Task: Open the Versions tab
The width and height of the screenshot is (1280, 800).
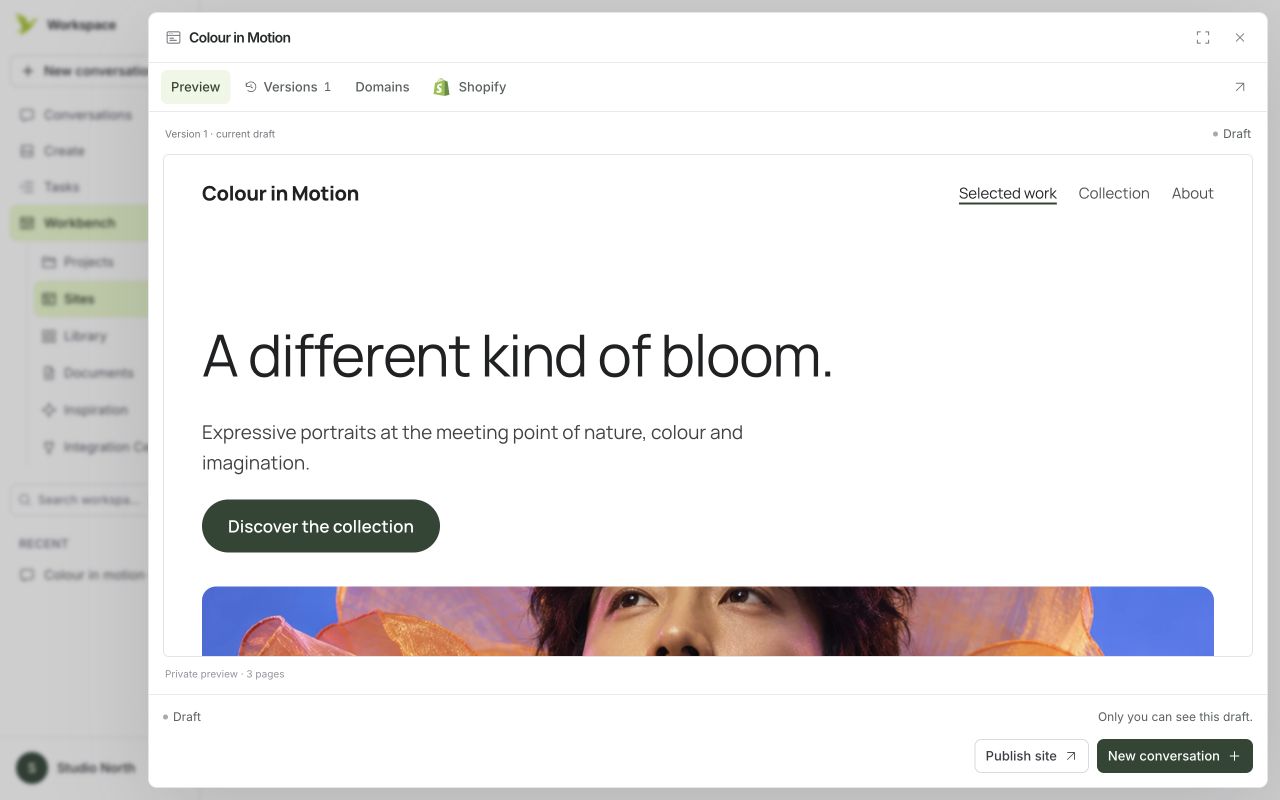Action: pos(288,87)
